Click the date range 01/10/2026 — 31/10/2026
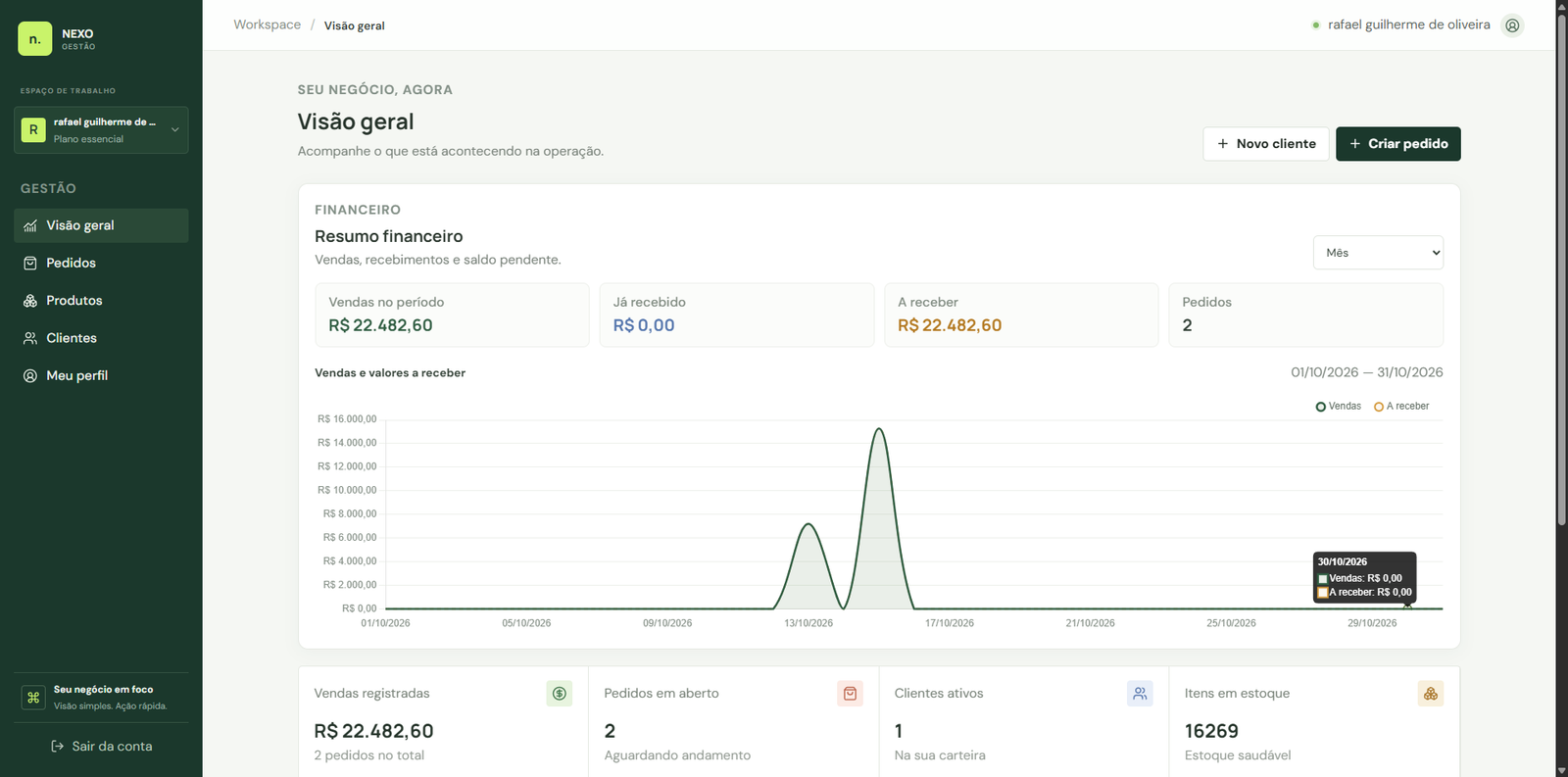This screenshot has width=1568, height=777. [1367, 372]
